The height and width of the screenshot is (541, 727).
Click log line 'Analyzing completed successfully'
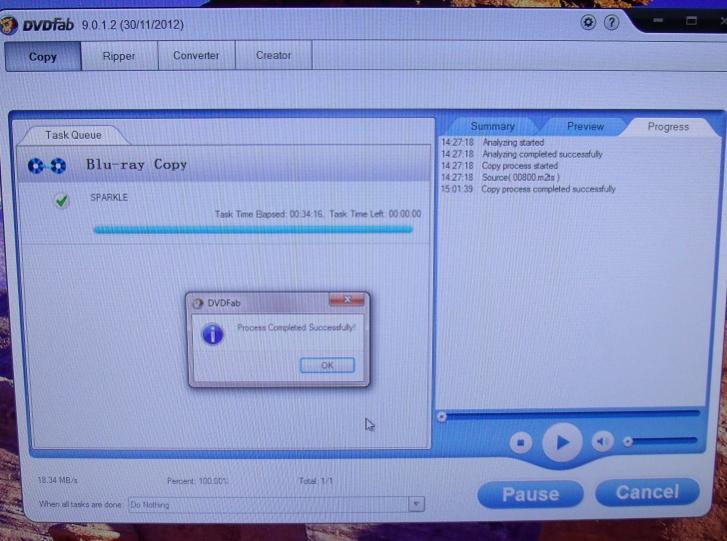coord(542,154)
